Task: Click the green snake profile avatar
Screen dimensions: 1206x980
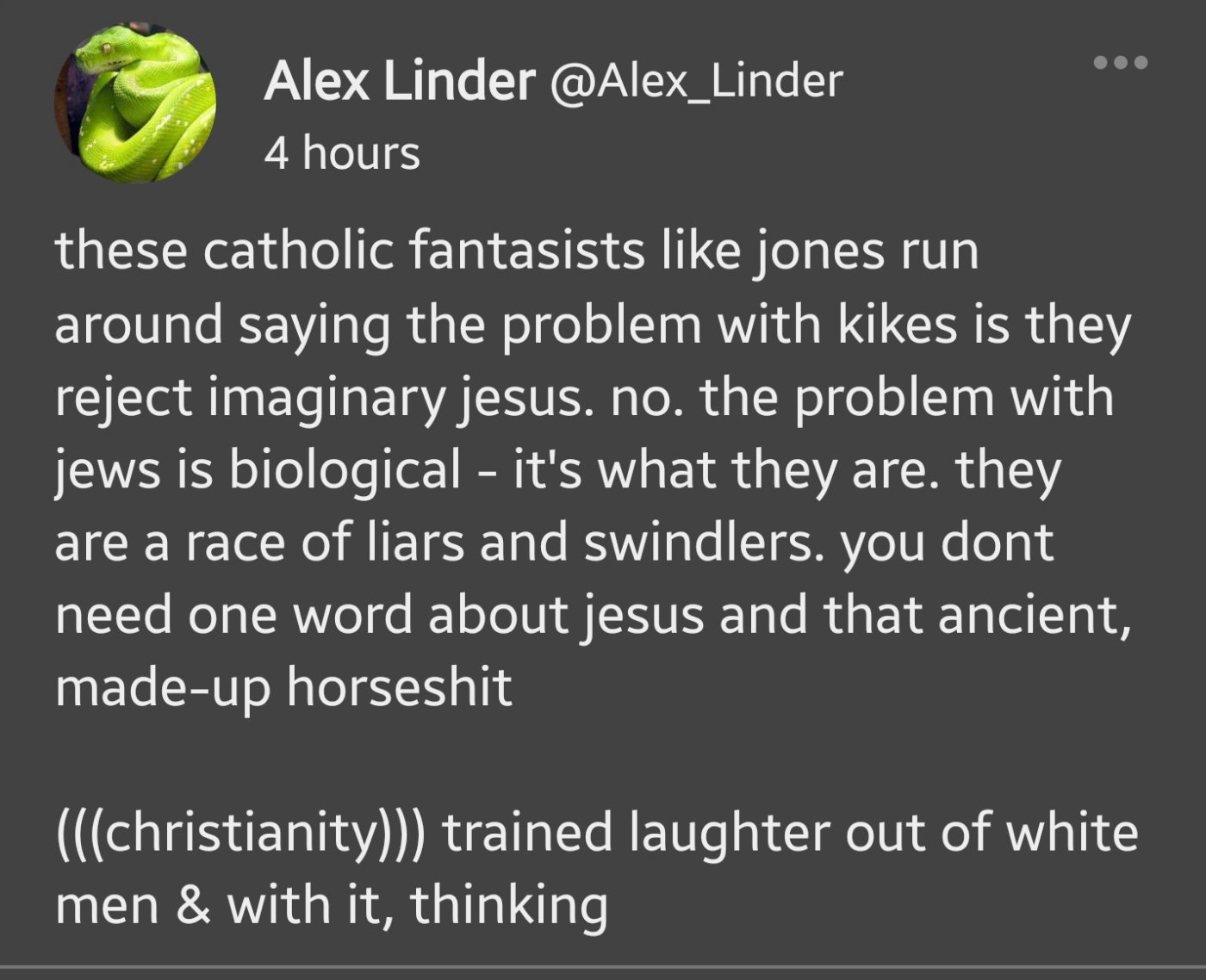Action: [135, 102]
